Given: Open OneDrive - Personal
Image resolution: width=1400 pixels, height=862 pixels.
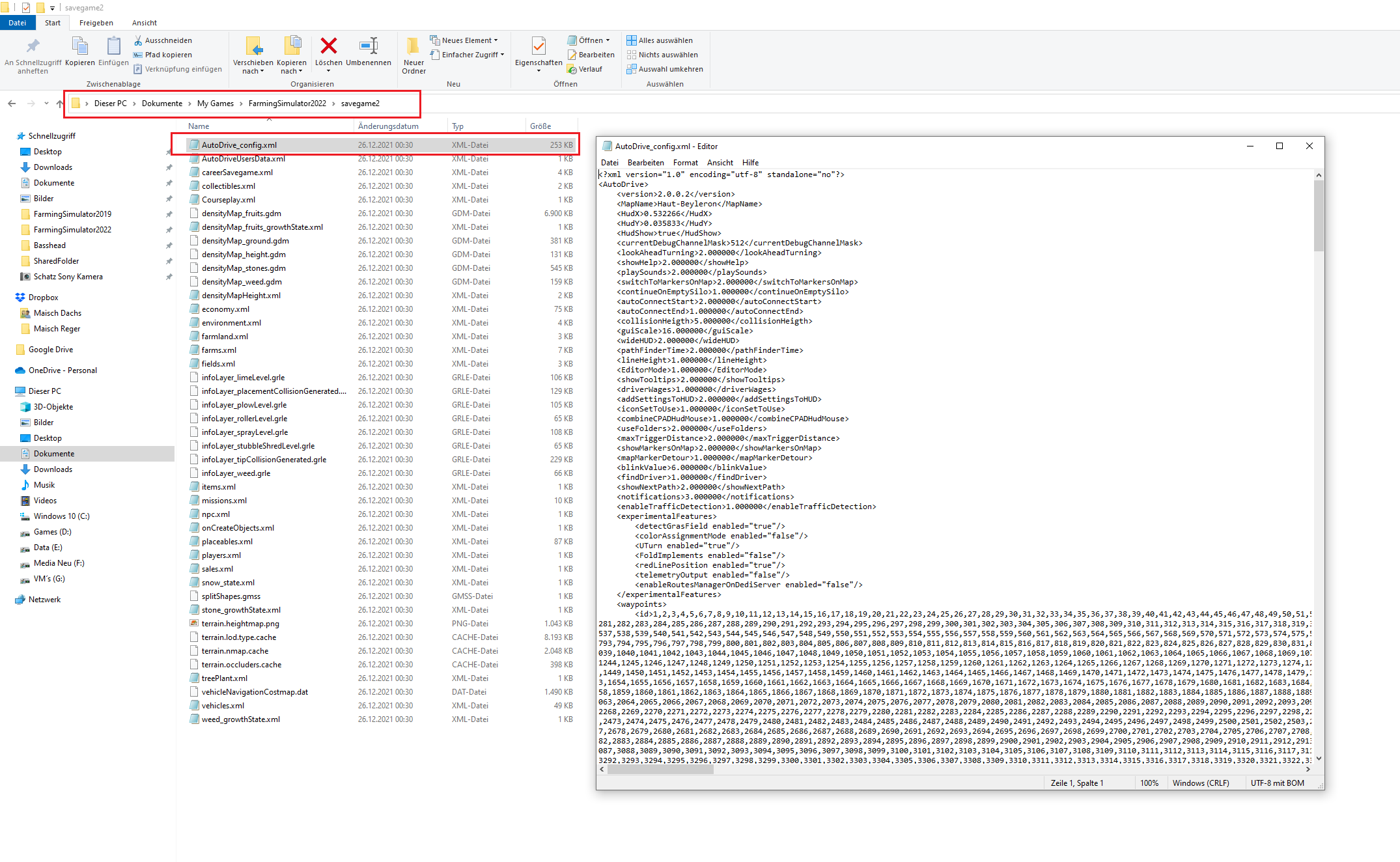Looking at the screenshot, I should (63, 370).
